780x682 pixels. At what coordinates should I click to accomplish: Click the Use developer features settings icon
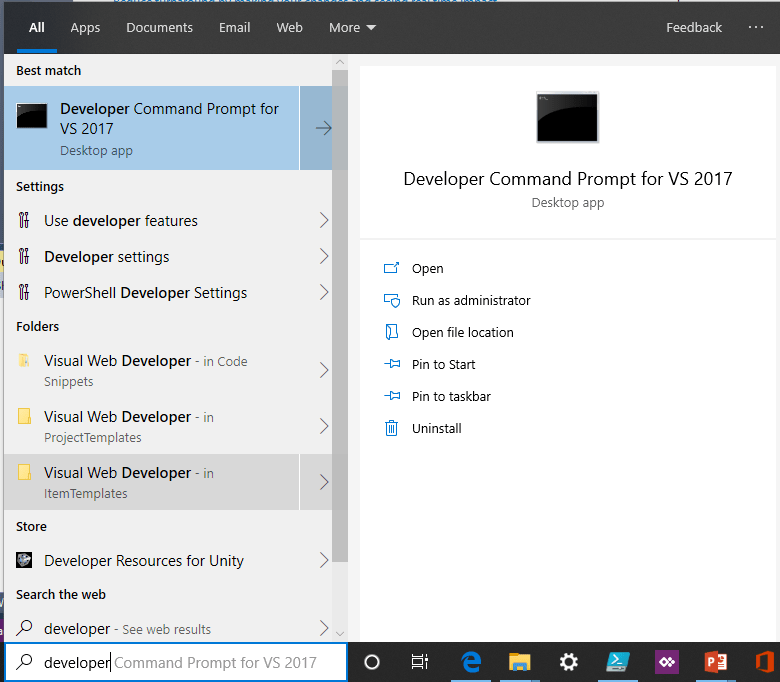[x=24, y=220]
